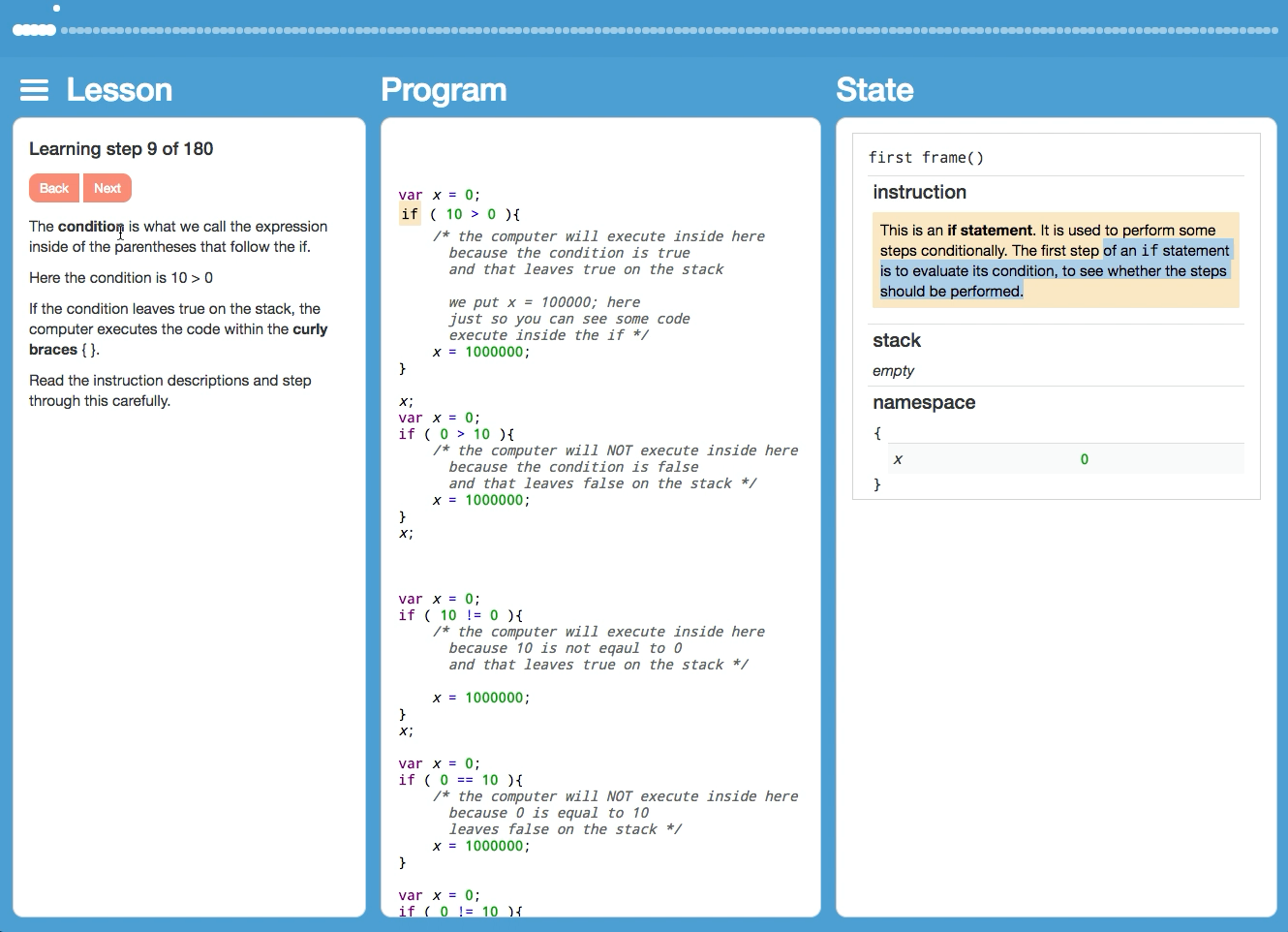Click the State panel heading
The width and height of the screenshot is (1288, 932).
[874, 89]
